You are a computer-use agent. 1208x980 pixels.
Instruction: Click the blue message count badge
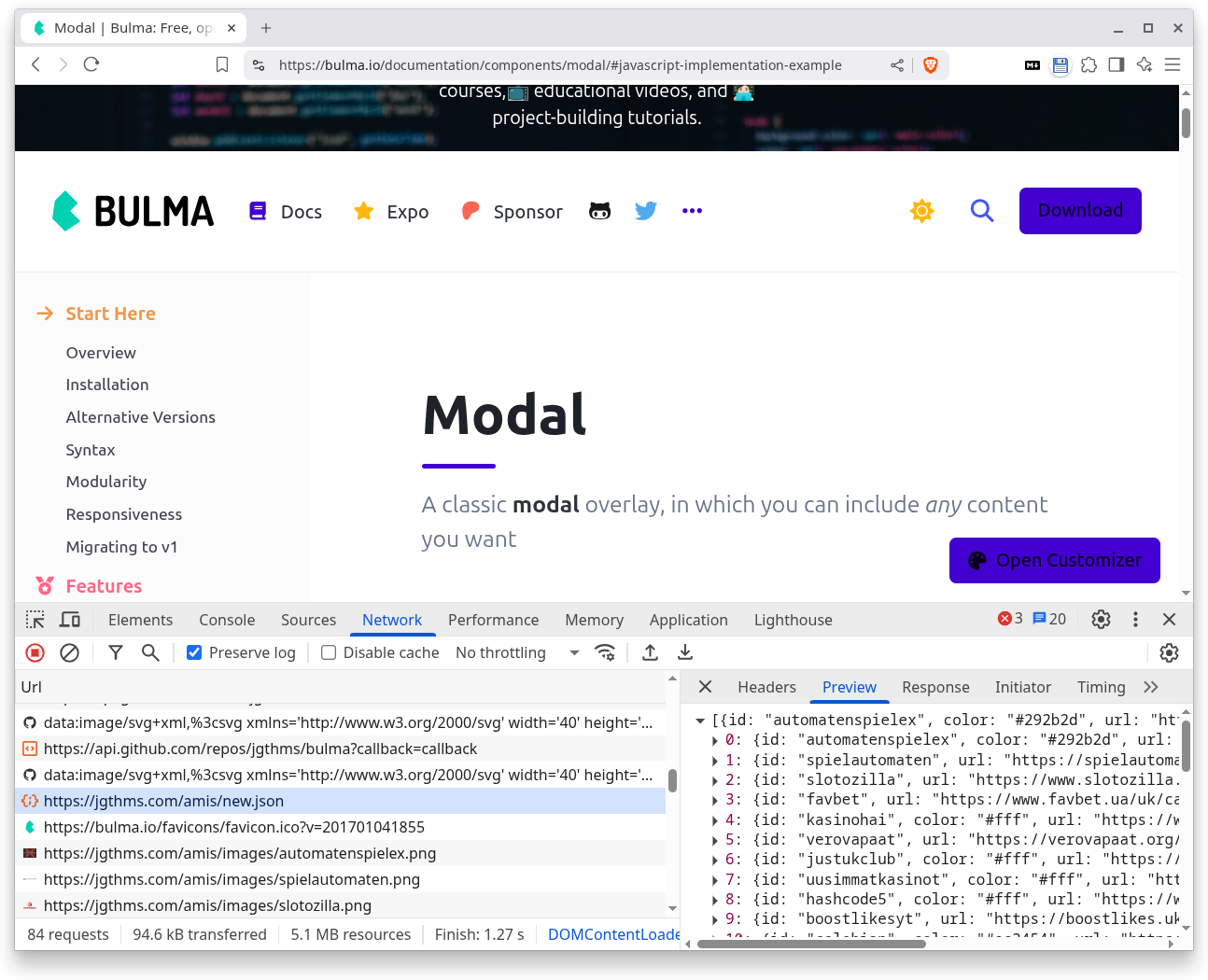(x=1049, y=619)
